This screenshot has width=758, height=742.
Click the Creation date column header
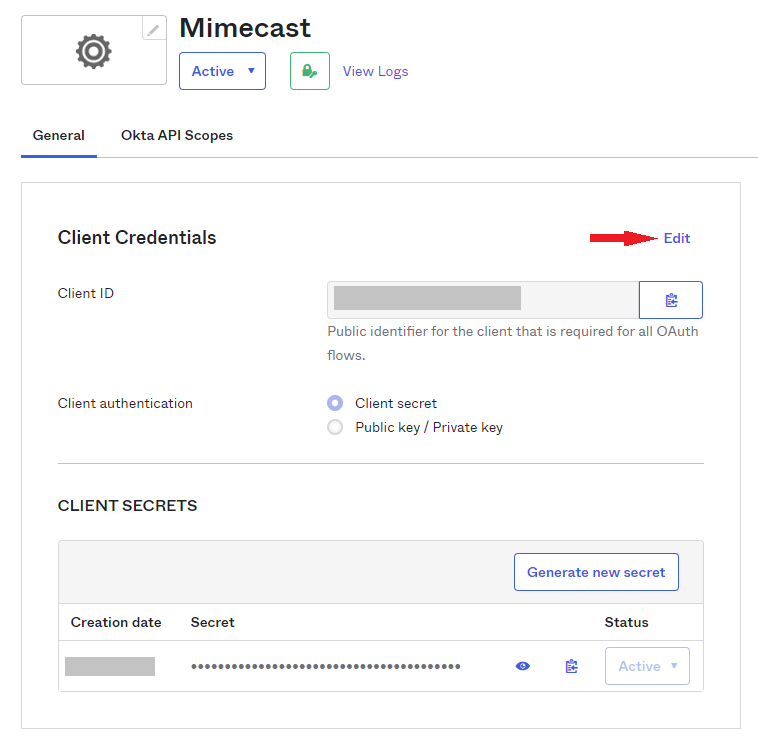tap(116, 622)
